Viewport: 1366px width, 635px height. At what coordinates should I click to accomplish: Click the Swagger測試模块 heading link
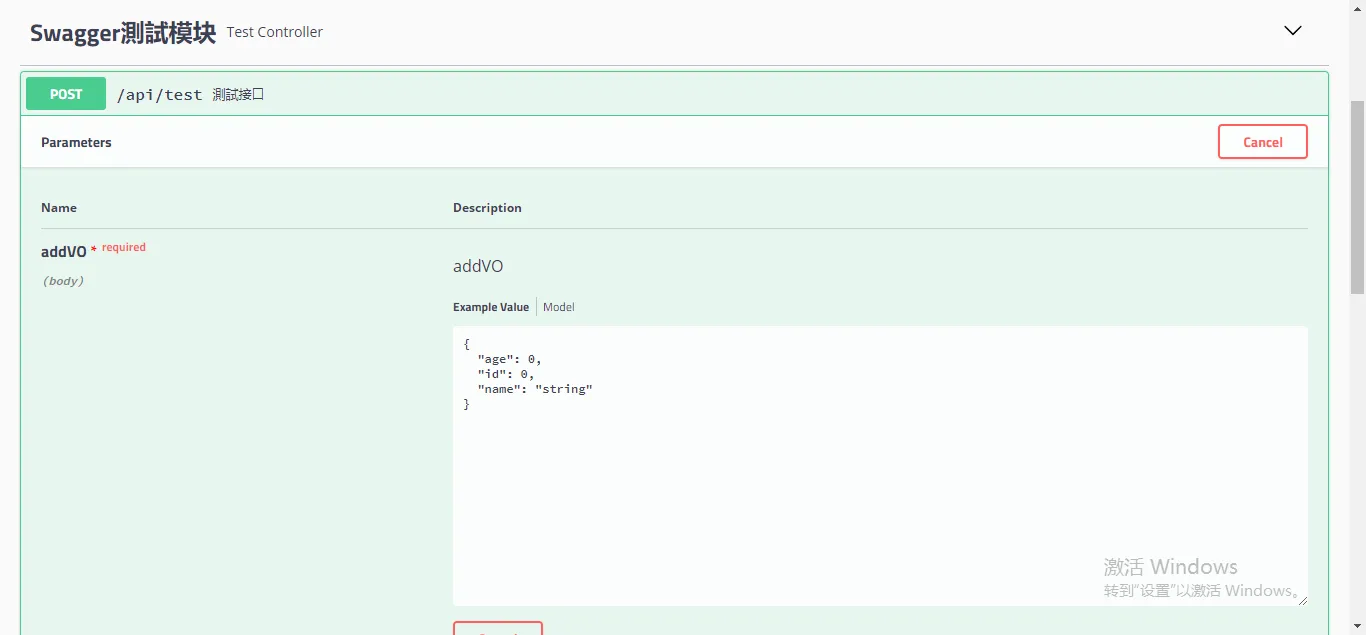pos(122,33)
